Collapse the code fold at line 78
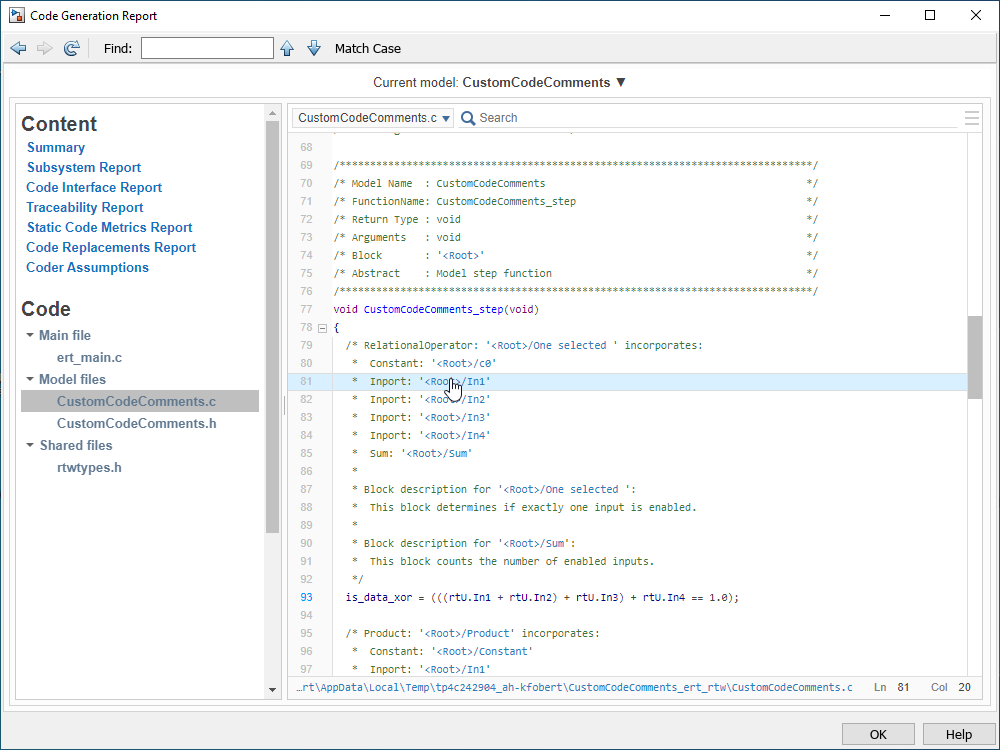Viewport: 1000px width, 750px height. 322,328
